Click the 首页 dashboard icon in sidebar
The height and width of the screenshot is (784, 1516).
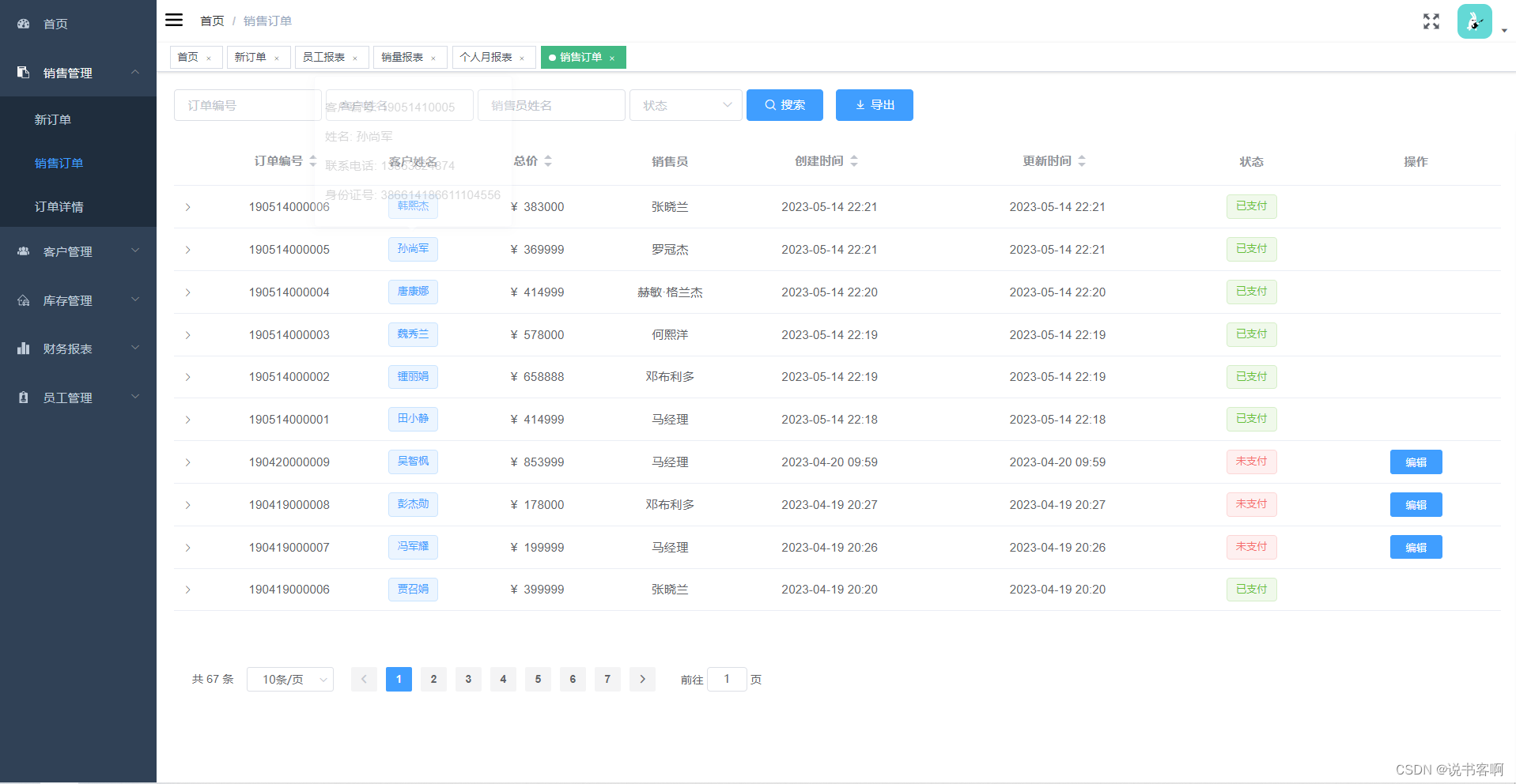pos(24,24)
